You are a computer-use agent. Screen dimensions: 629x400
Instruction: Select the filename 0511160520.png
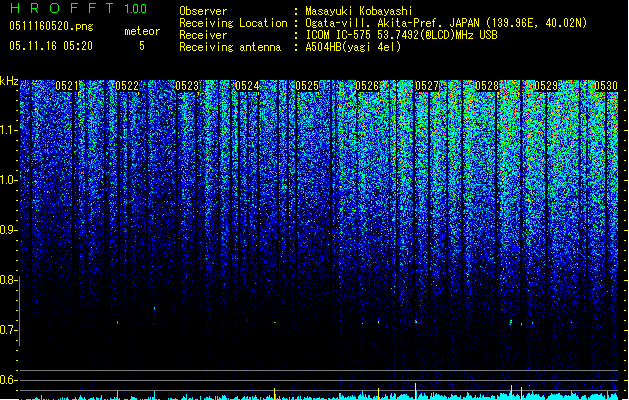tap(51, 26)
